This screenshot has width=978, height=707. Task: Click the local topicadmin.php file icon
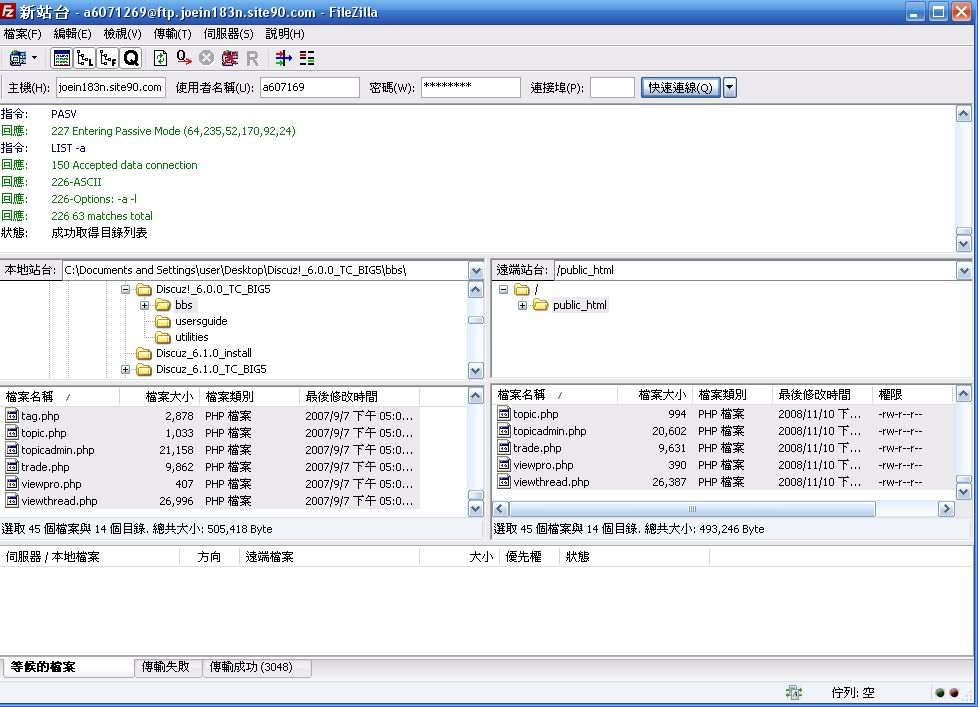click(12, 450)
